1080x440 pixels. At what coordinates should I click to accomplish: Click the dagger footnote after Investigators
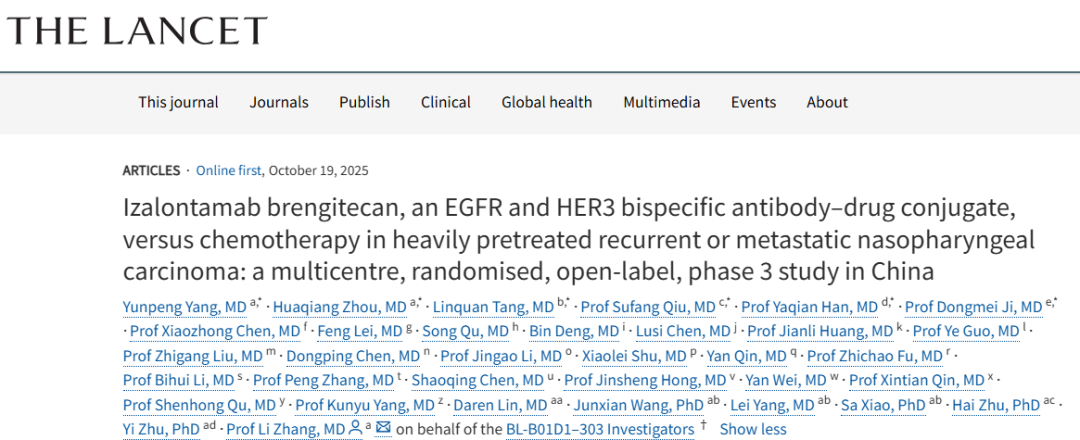click(704, 427)
